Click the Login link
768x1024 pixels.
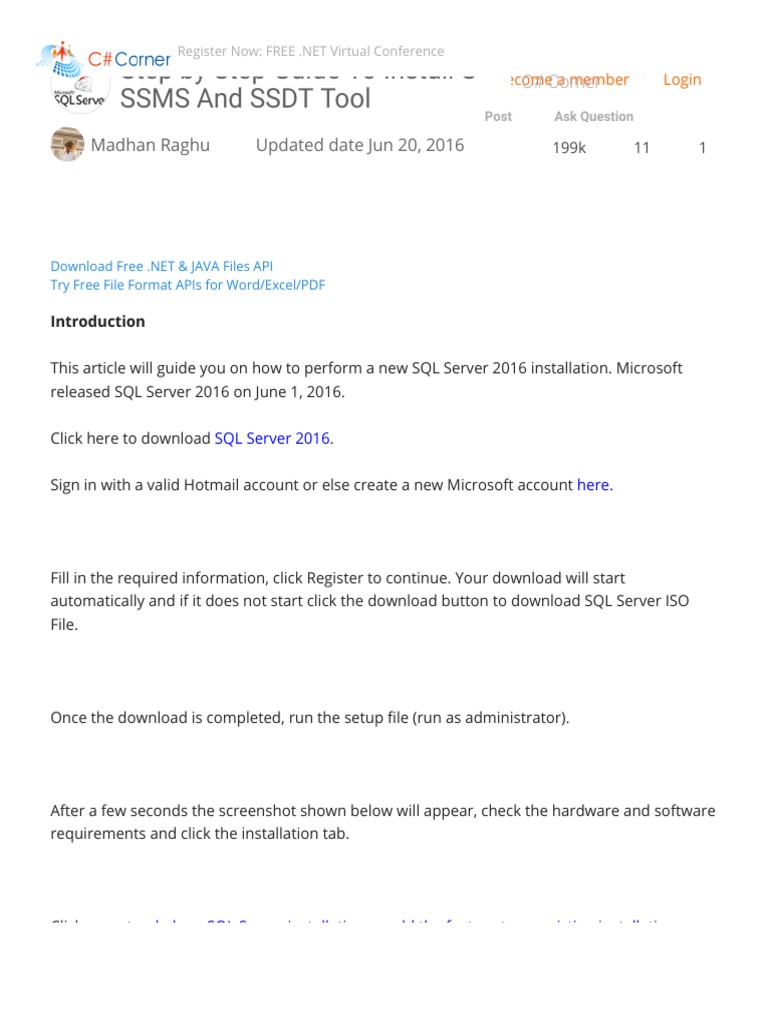[682, 80]
